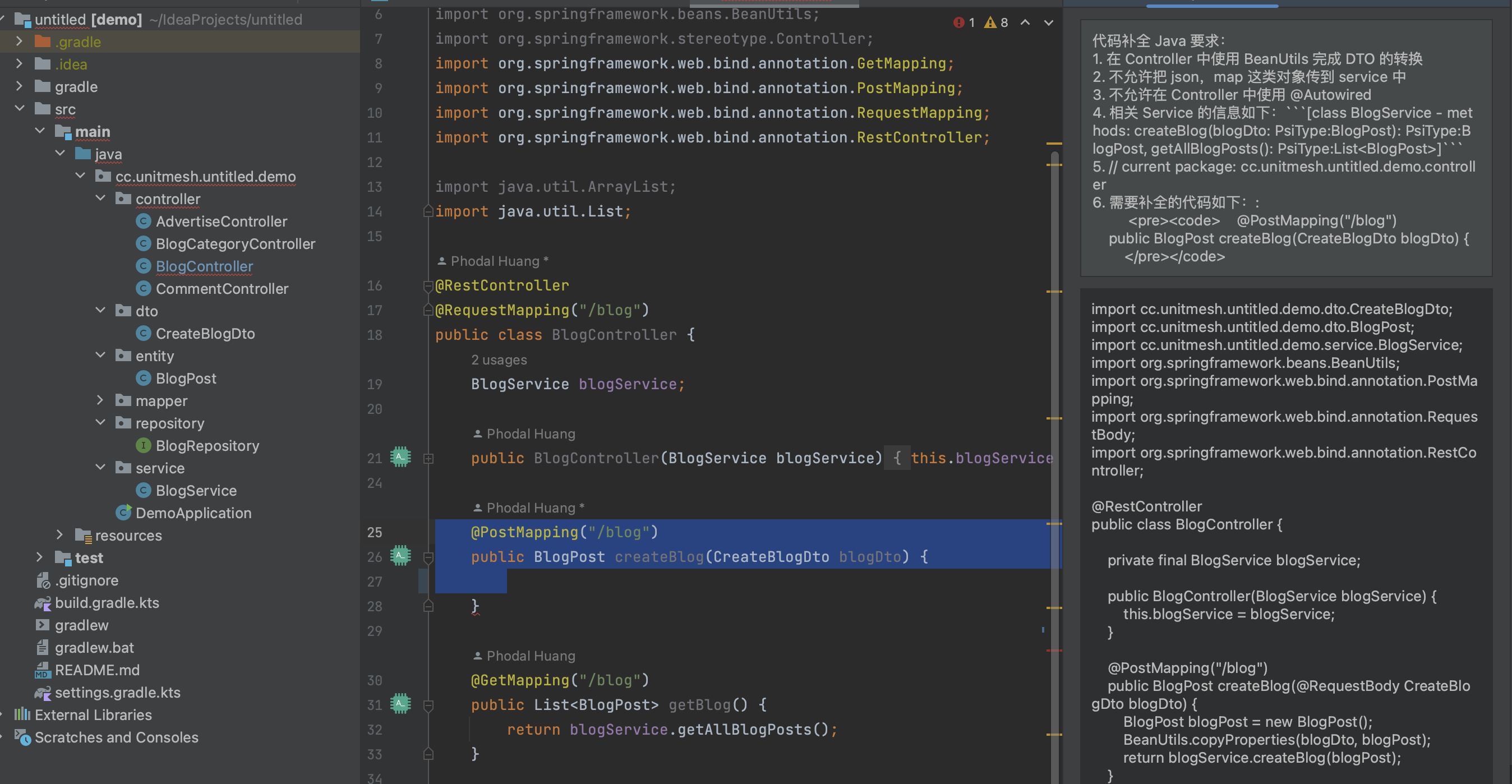Viewport: 1512px width, 784px height.
Task: Toggle the closing fold marker on line 28
Action: [x=428, y=606]
